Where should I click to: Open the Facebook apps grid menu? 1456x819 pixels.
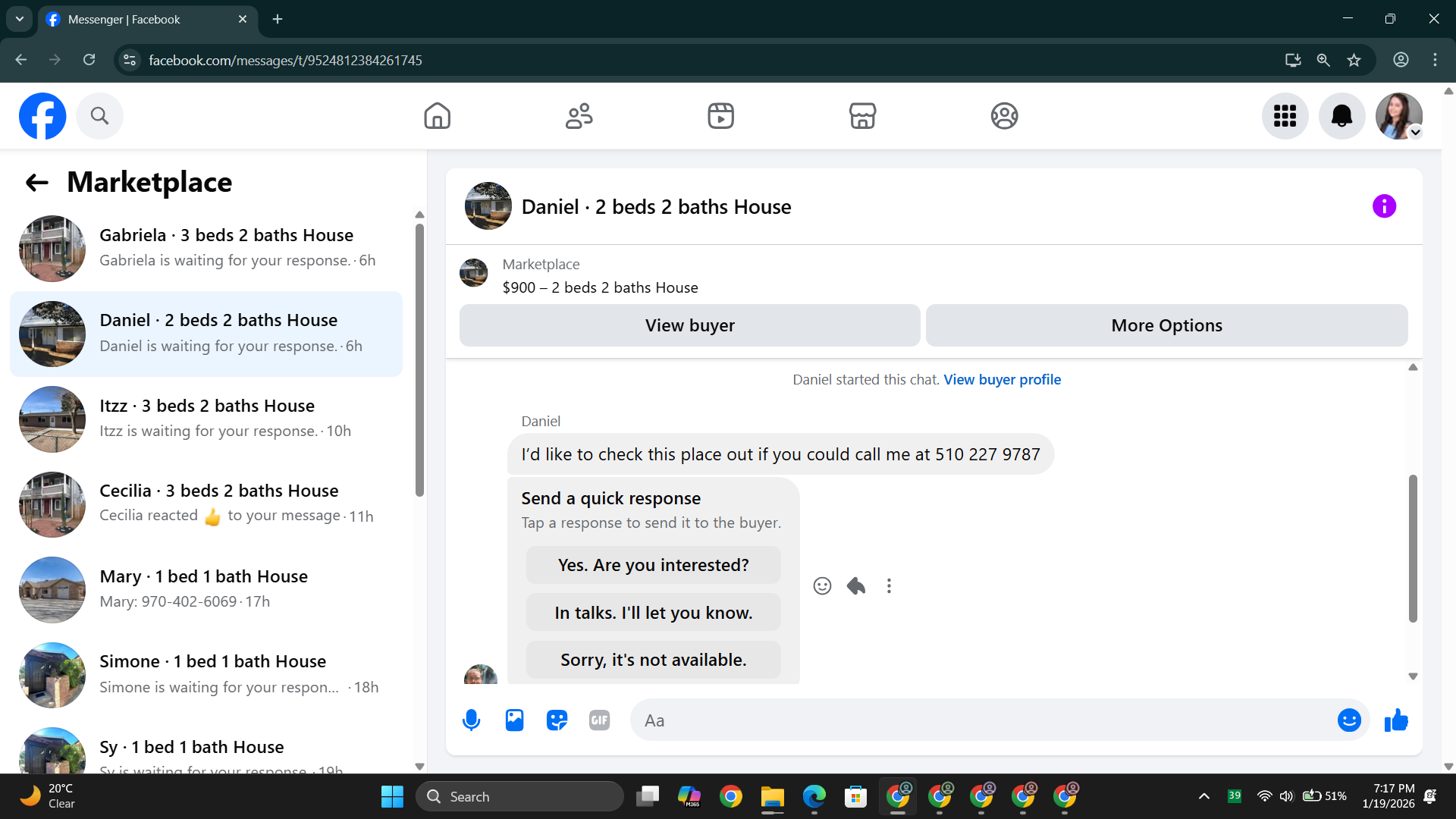[1285, 116]
